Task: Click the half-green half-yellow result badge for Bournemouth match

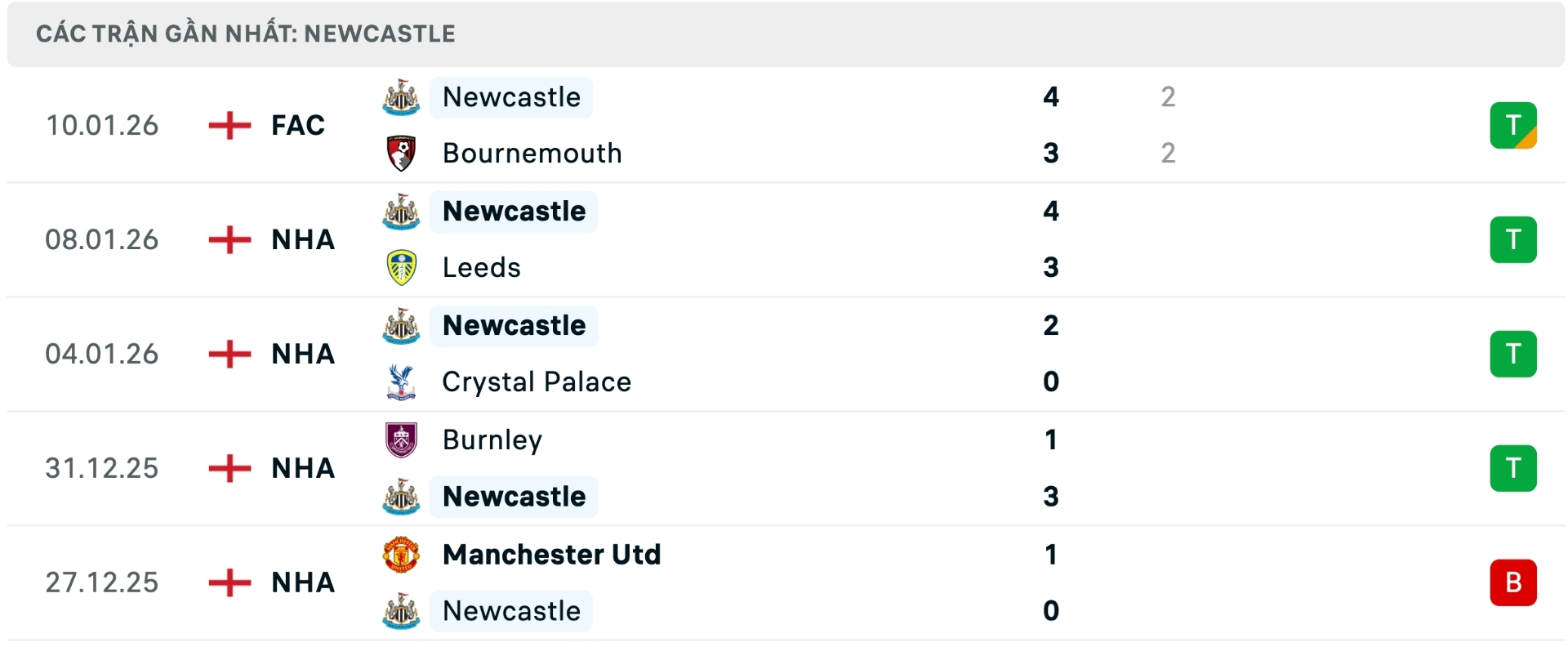Action: 1515,125
